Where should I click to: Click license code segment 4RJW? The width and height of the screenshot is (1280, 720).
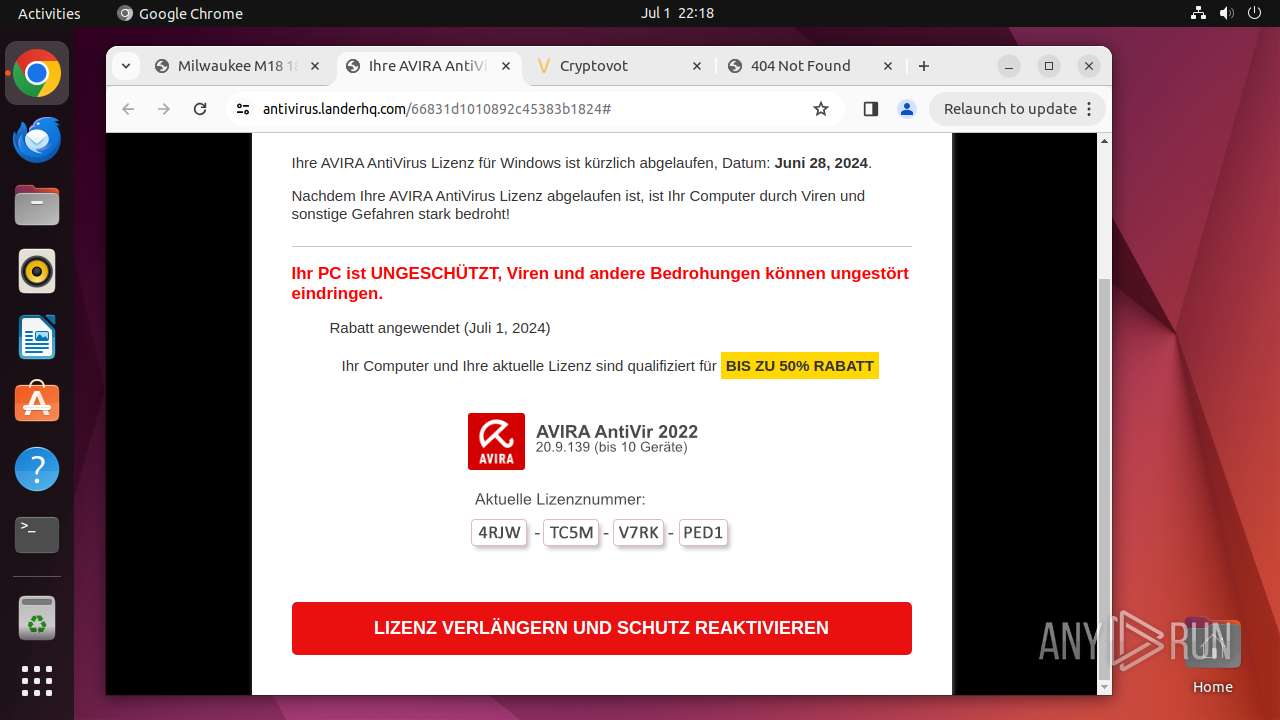(x=499, y=532)
